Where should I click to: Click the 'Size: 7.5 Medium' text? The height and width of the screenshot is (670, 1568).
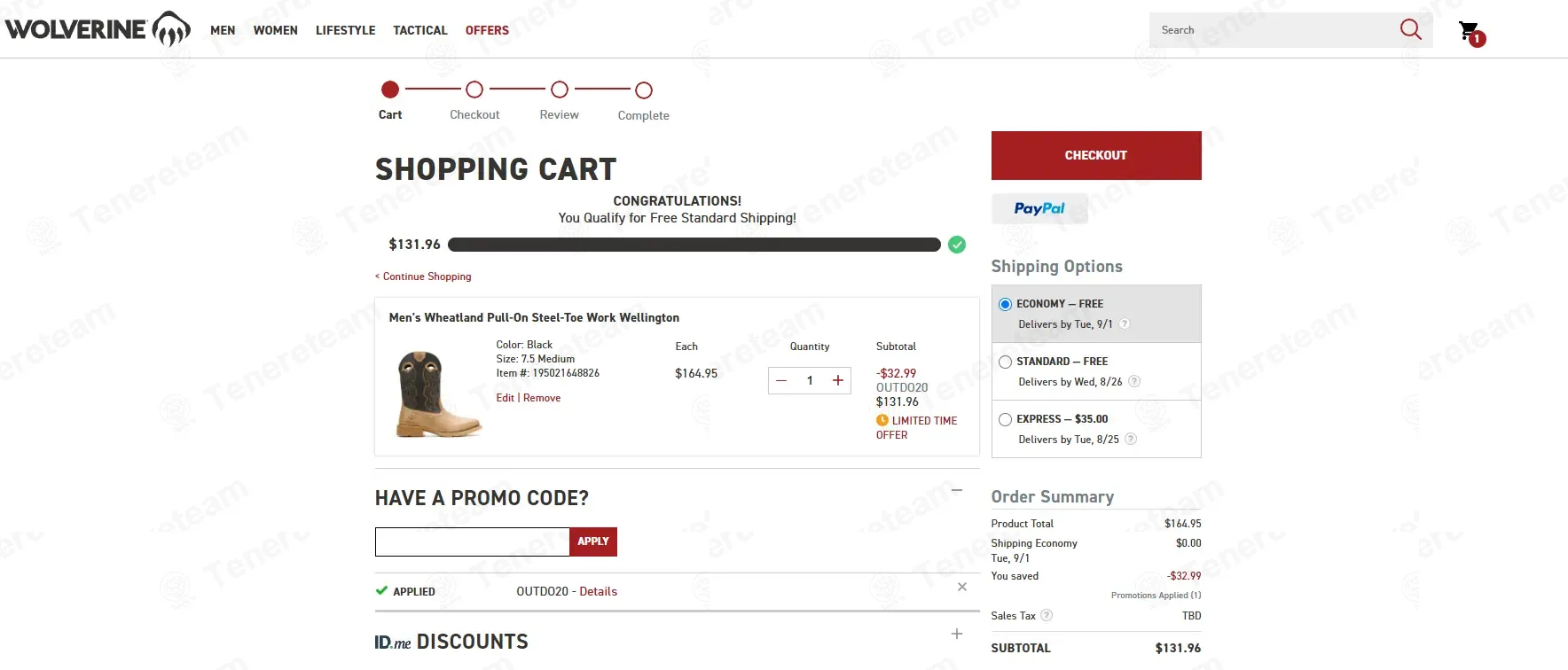tap(535, 359)
